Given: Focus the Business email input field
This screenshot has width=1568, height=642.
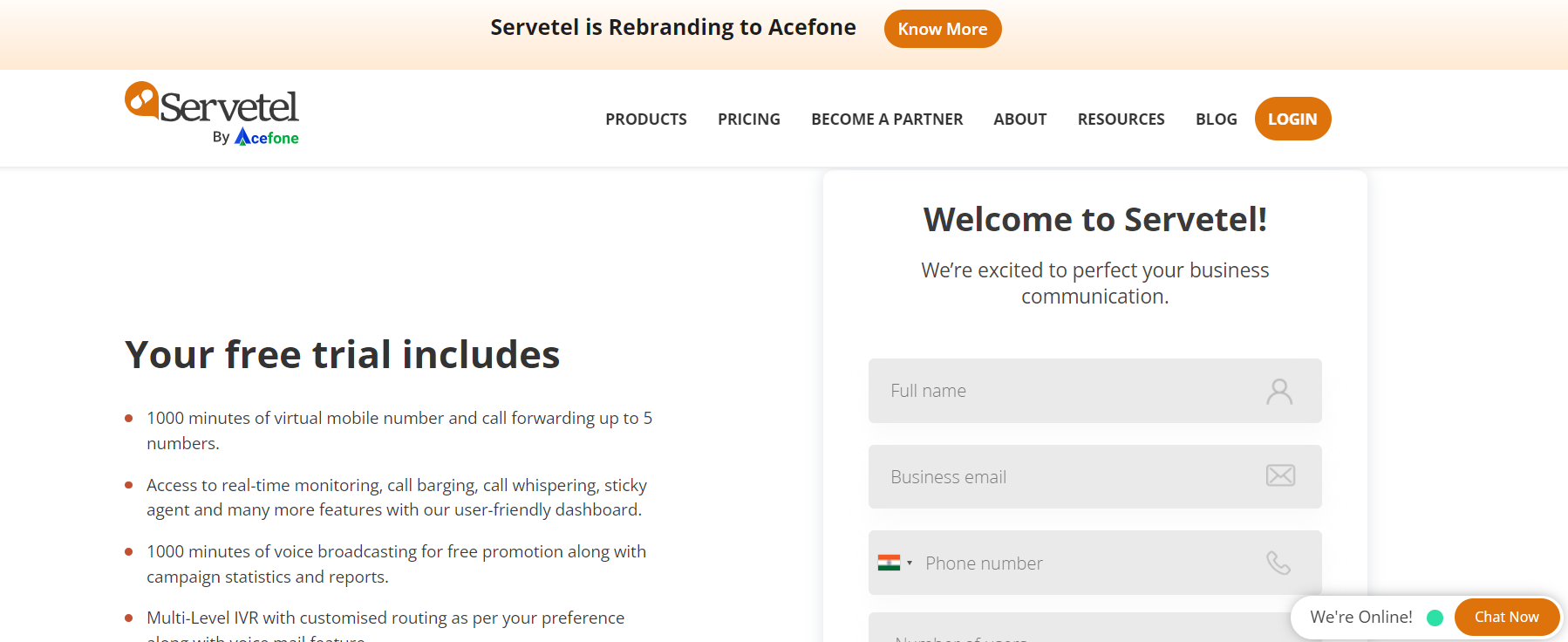Looking at the screenshot, I should (1094, 476).
